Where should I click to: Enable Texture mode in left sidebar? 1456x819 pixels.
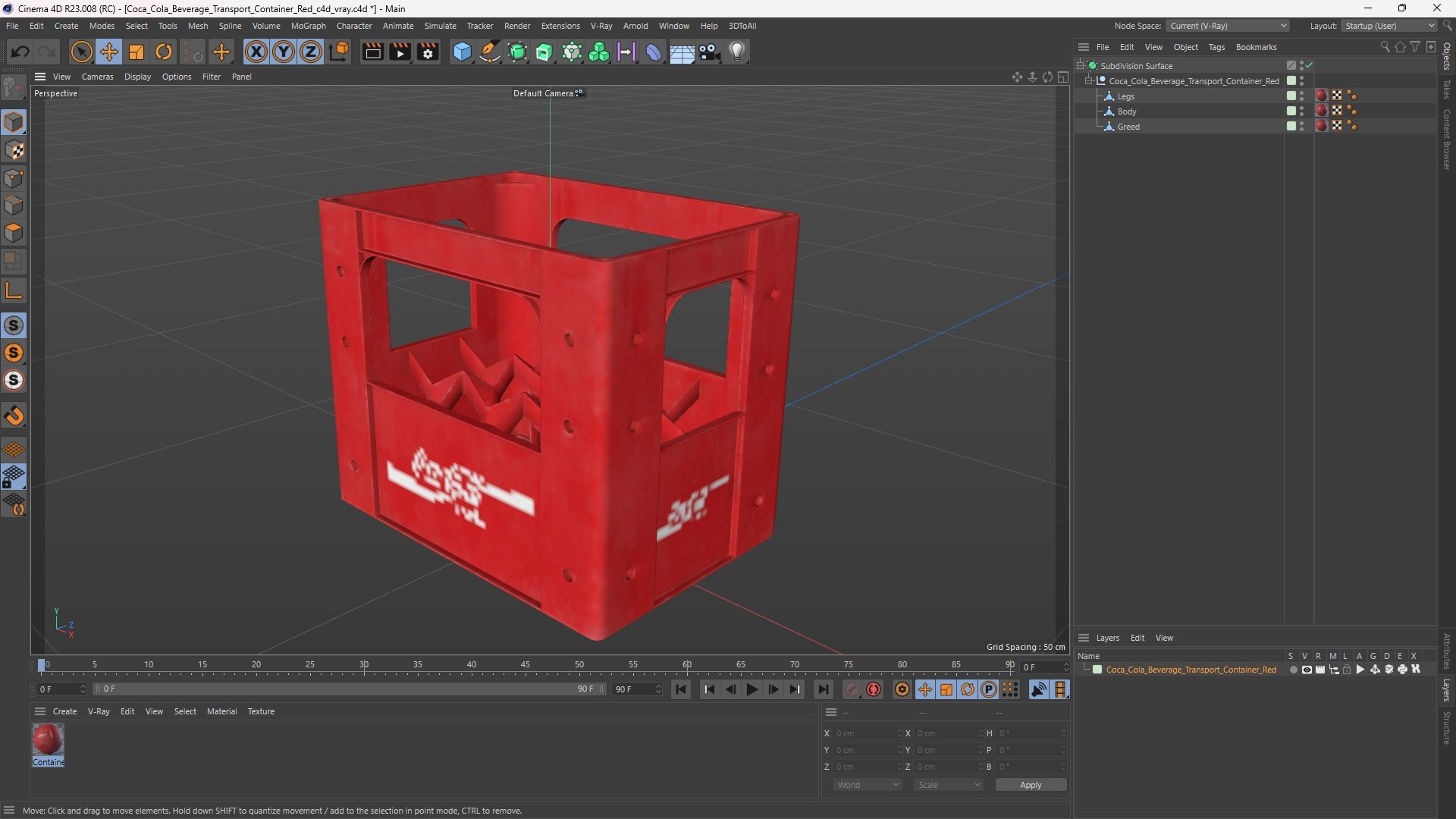14,150
